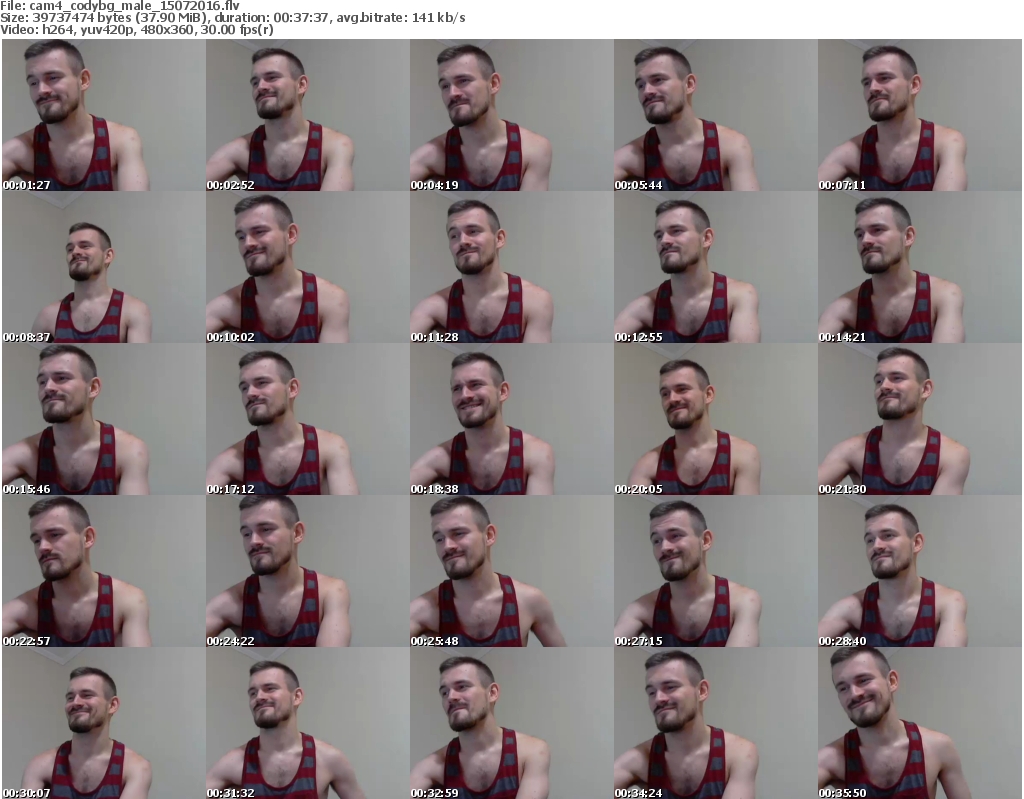Click the duration value 00:37:37
Screen dimensions: 1024x799
tap(300, 18)
